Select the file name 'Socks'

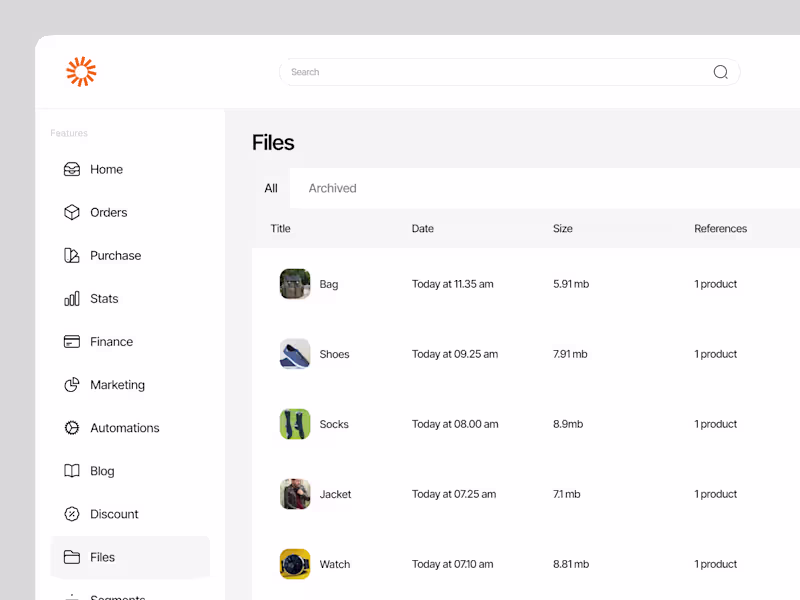334,424
